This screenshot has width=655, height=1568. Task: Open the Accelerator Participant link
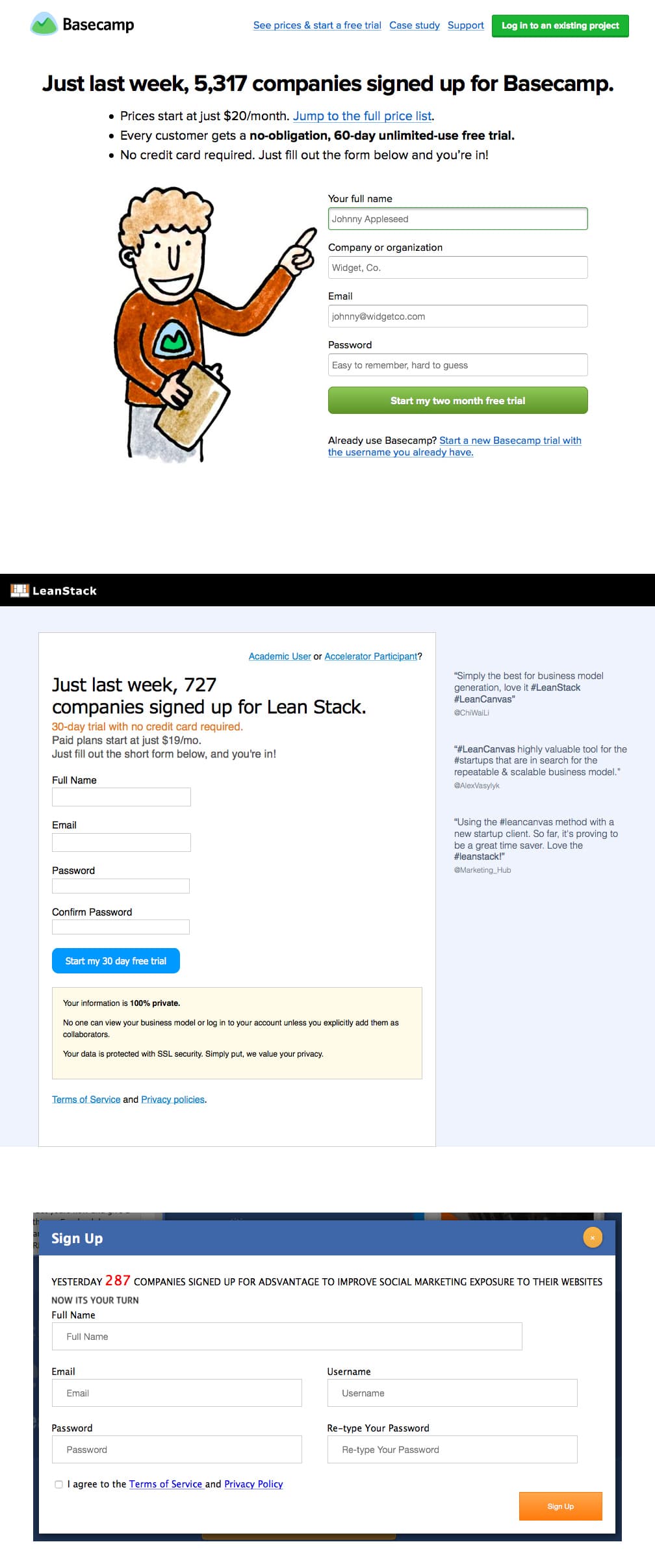pyautogui.click(x=371, y=656)
